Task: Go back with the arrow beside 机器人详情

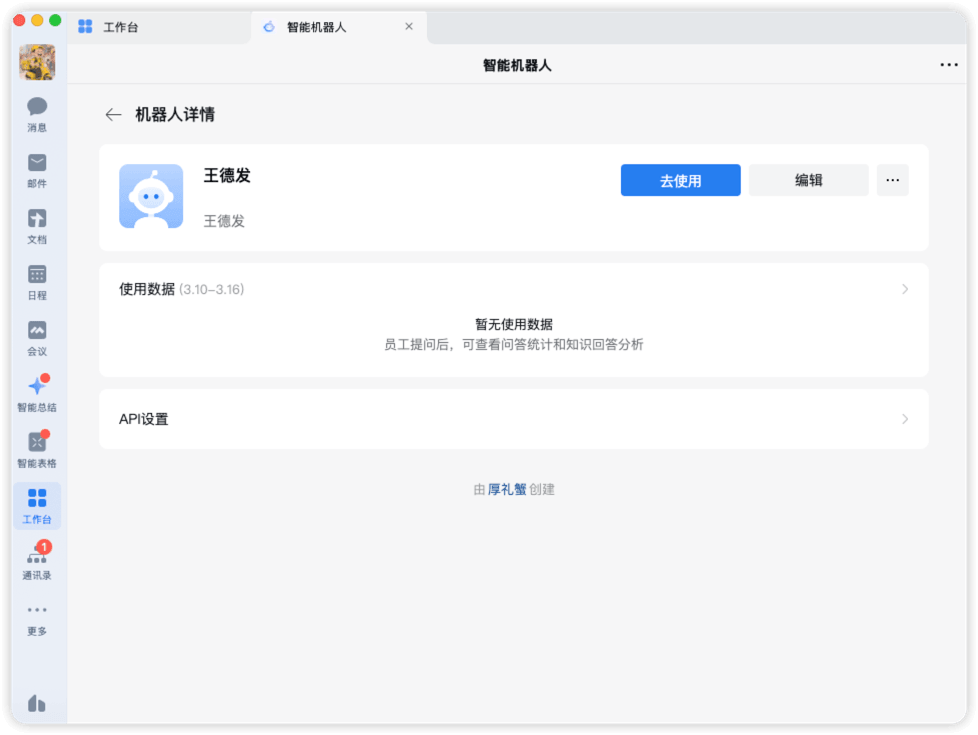Action: (113, 115)
